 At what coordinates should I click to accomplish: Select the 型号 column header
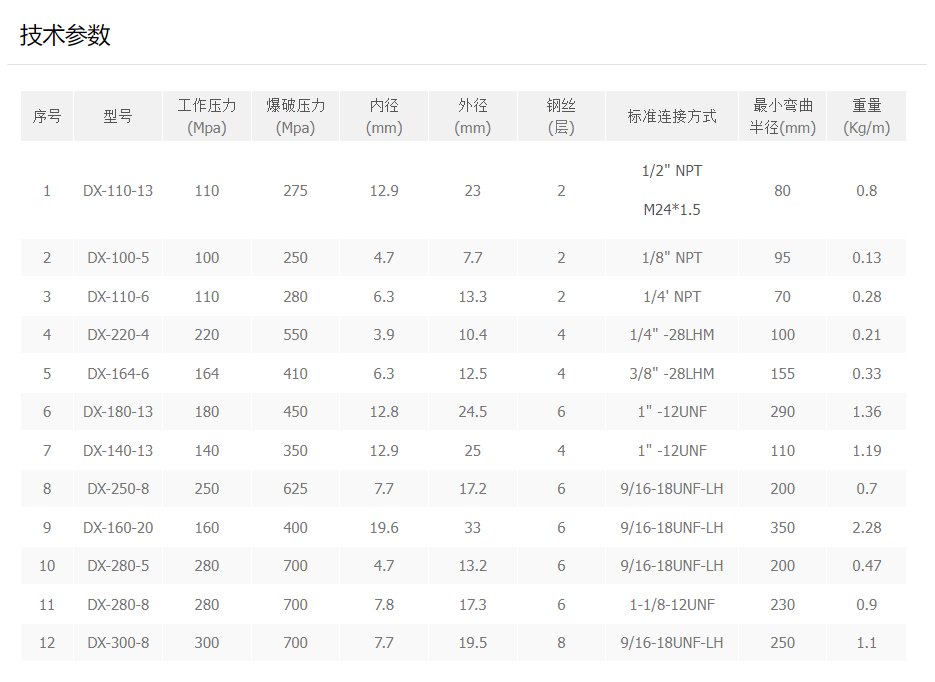tap(118, 116)
